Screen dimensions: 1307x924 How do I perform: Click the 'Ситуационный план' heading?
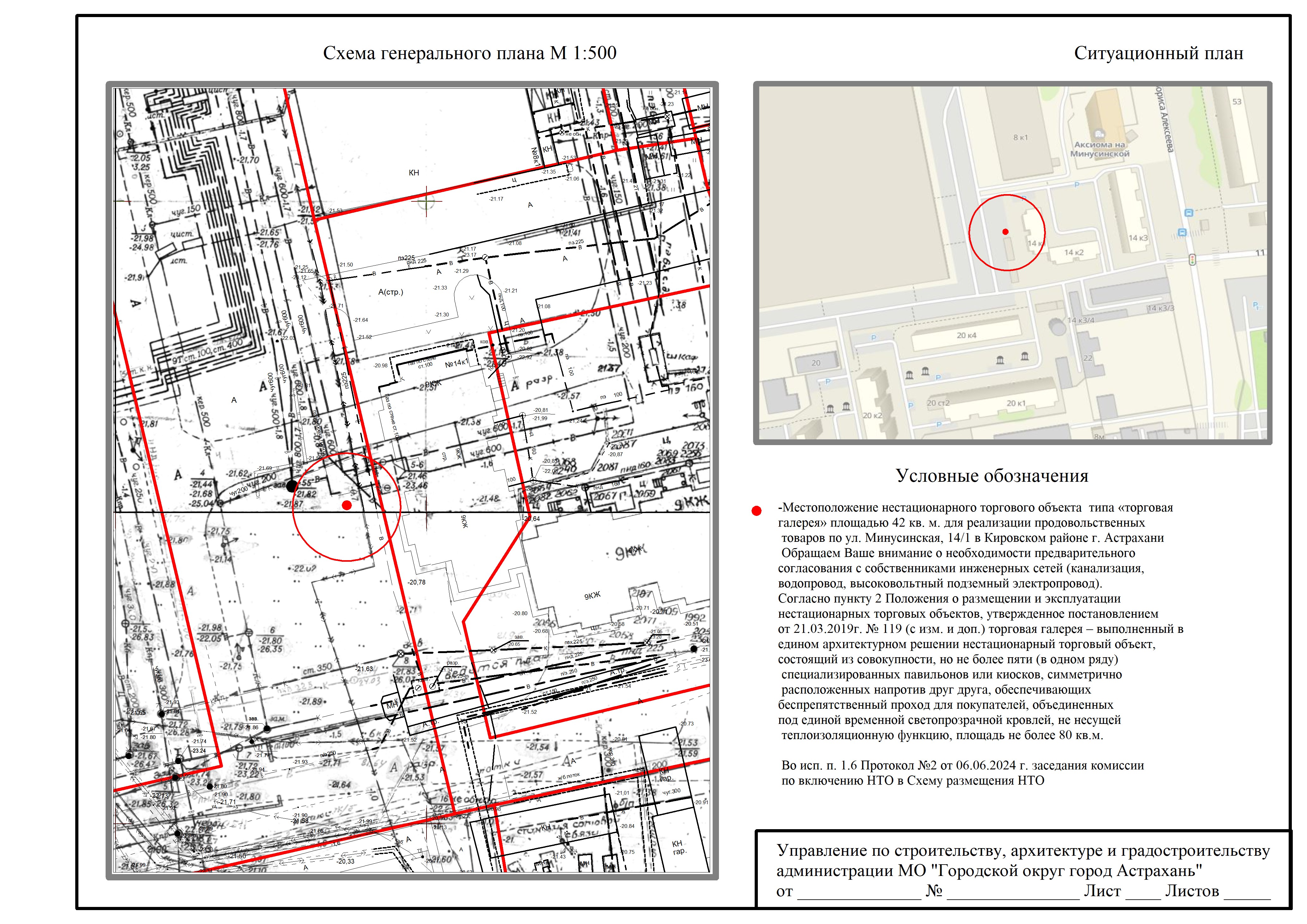tap(1158, 53)
